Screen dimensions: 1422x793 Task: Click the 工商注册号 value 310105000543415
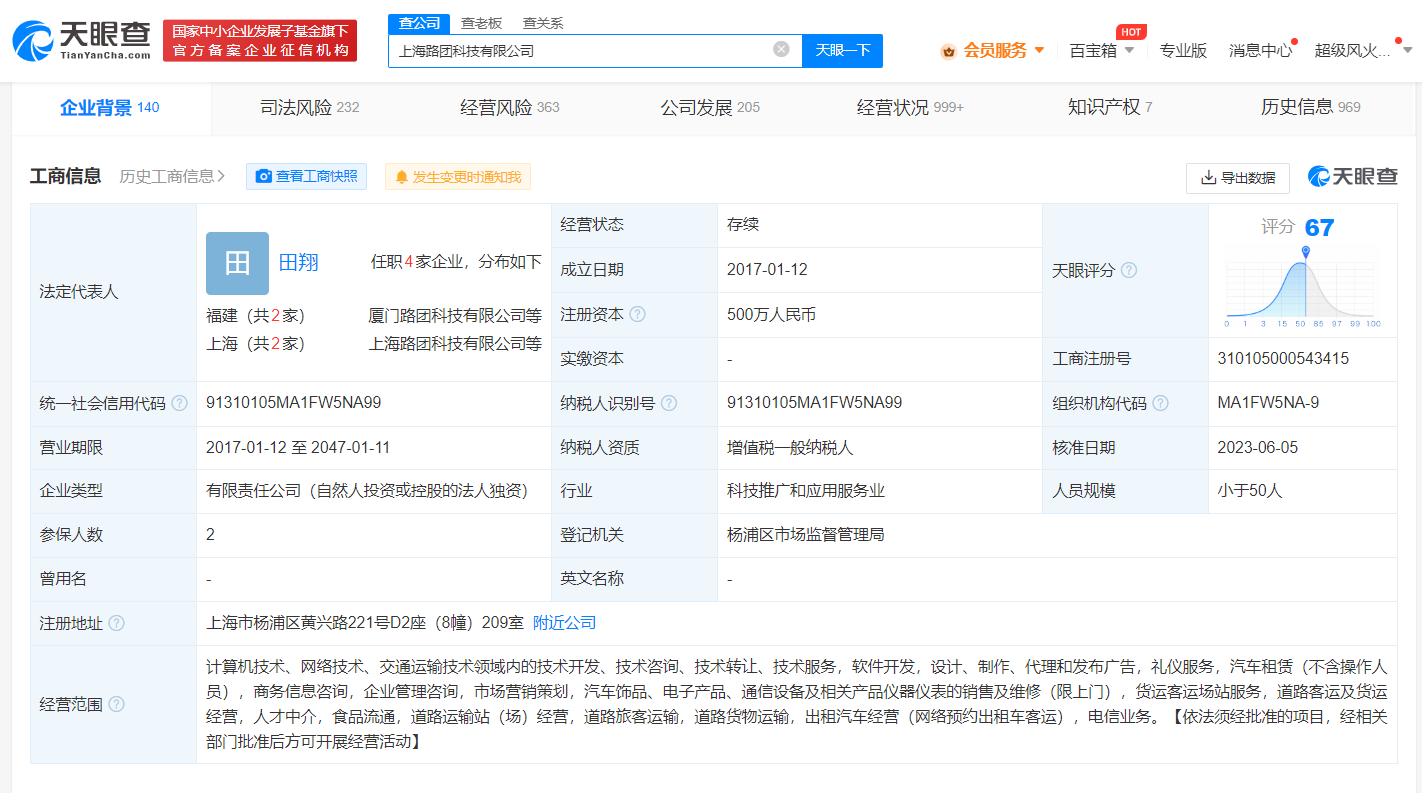[1283, 358]
